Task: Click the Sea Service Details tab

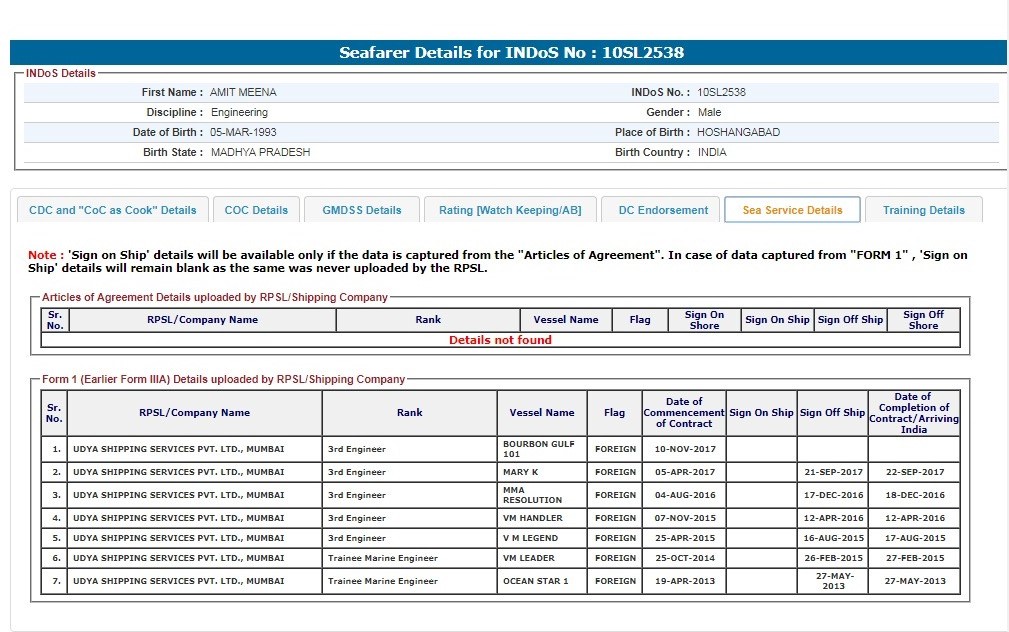Action: point(792,210)
